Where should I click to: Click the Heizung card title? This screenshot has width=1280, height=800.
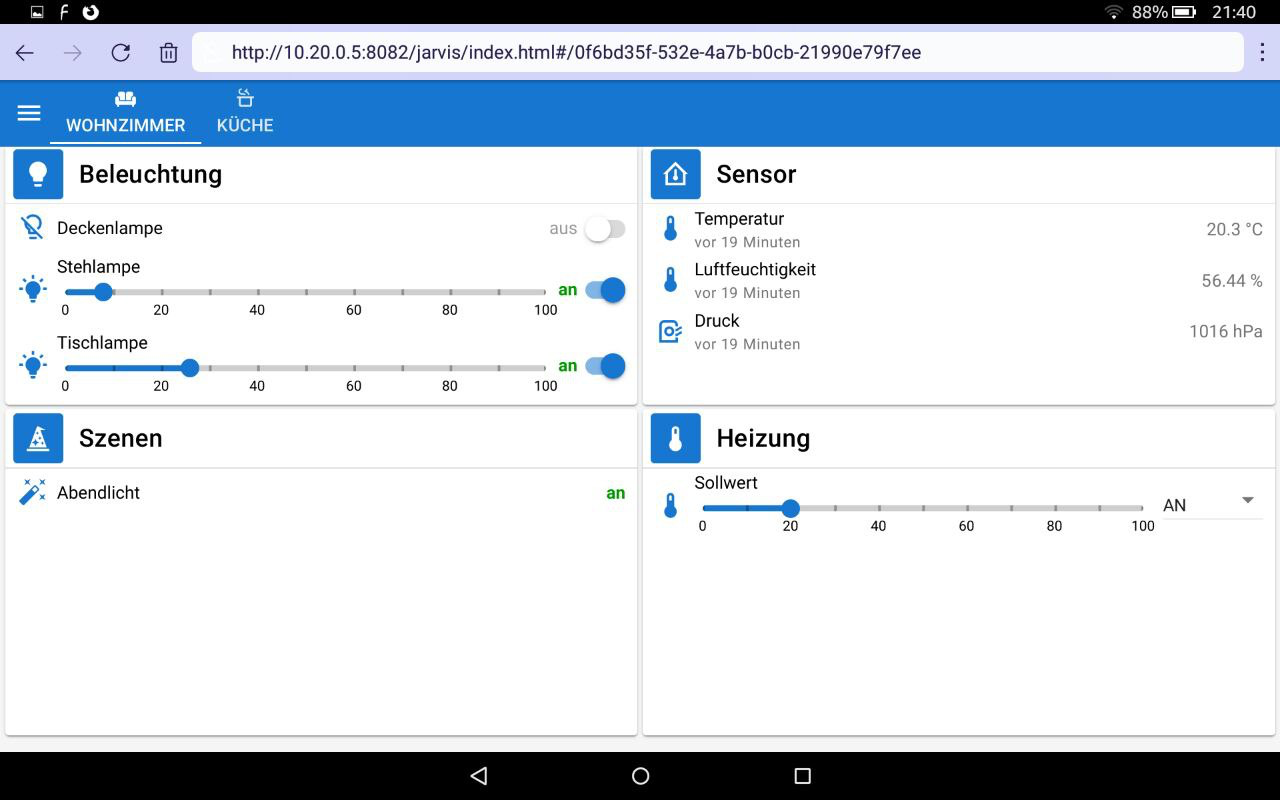(763, 438)
